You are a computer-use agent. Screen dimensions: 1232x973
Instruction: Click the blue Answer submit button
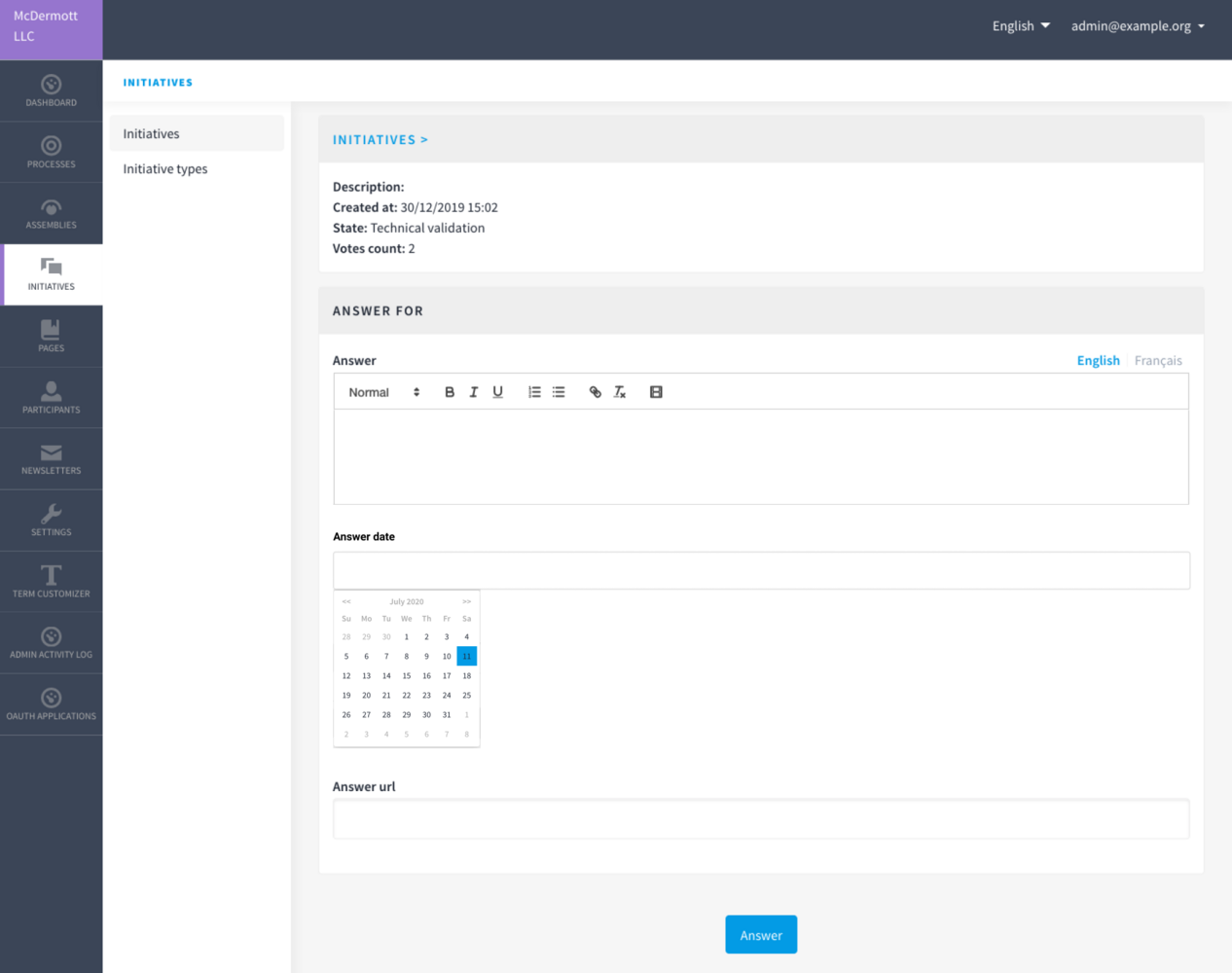(760, 935)
